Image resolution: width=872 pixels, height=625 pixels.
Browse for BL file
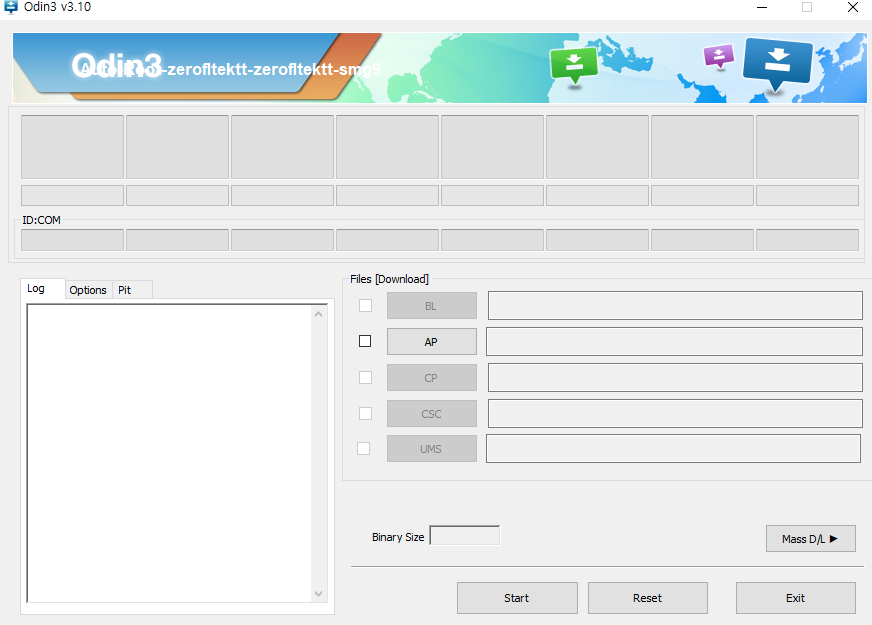tap(432, 306)
